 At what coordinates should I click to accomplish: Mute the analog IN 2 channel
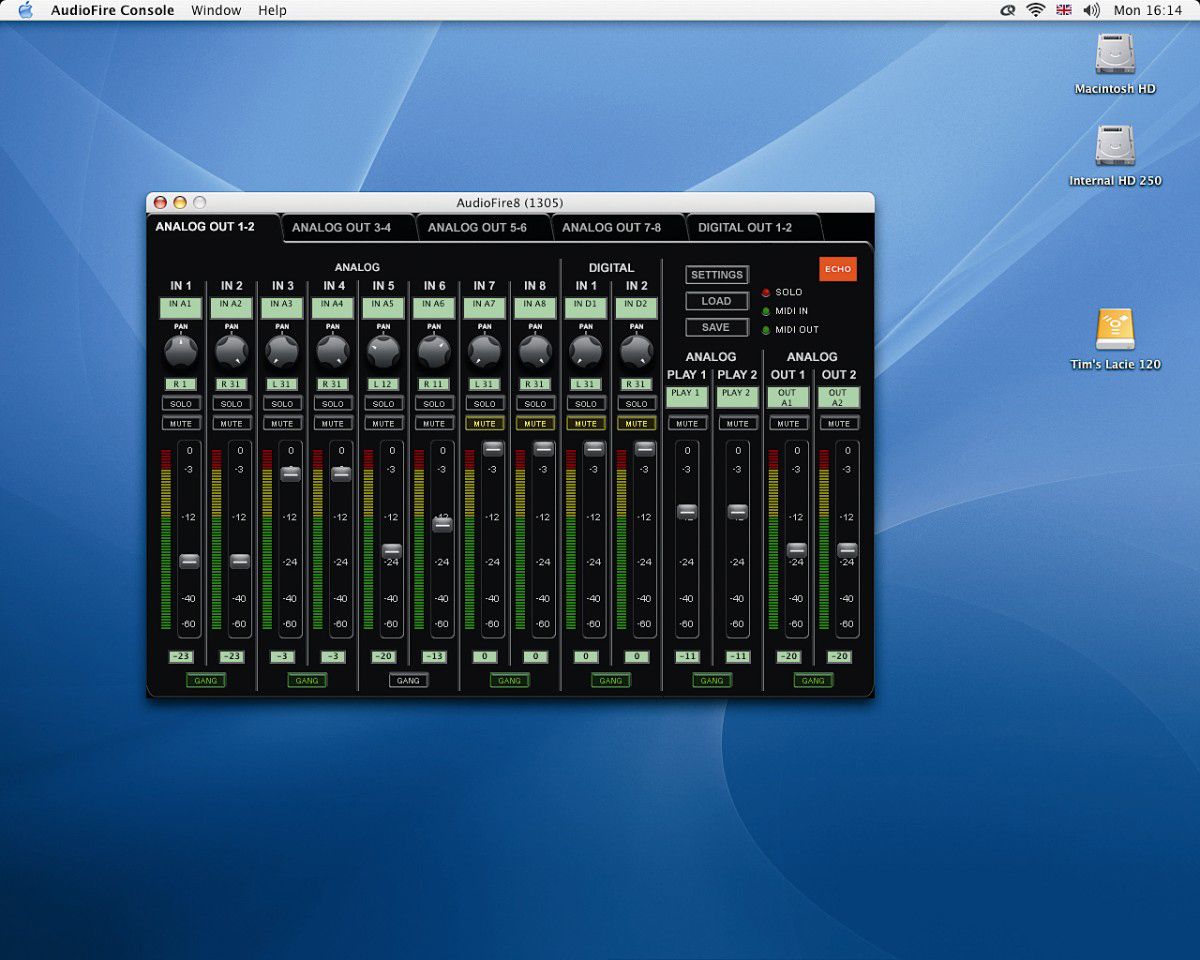pos(232,424)
